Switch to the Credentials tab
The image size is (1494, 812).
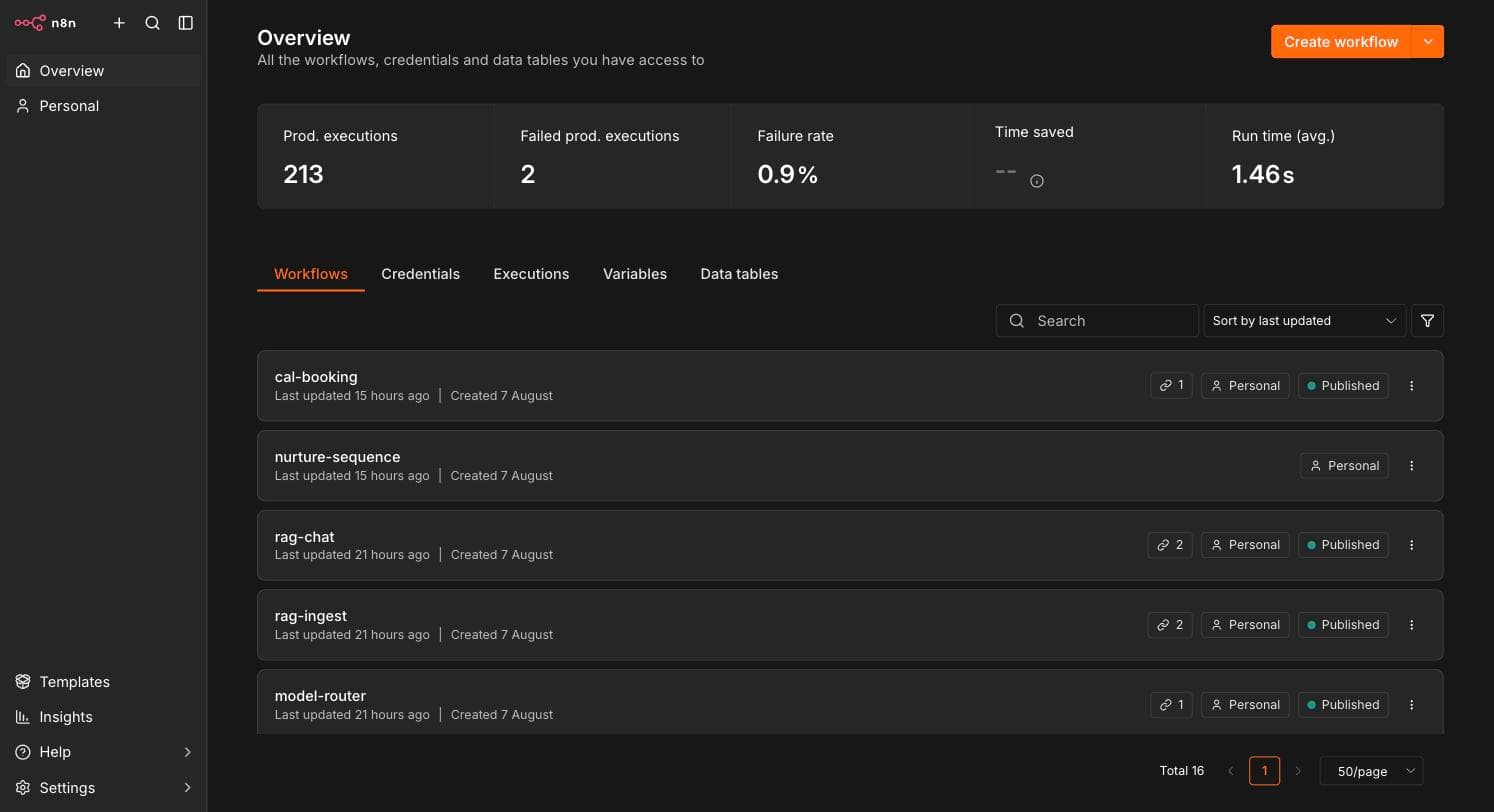pos(420,274)
